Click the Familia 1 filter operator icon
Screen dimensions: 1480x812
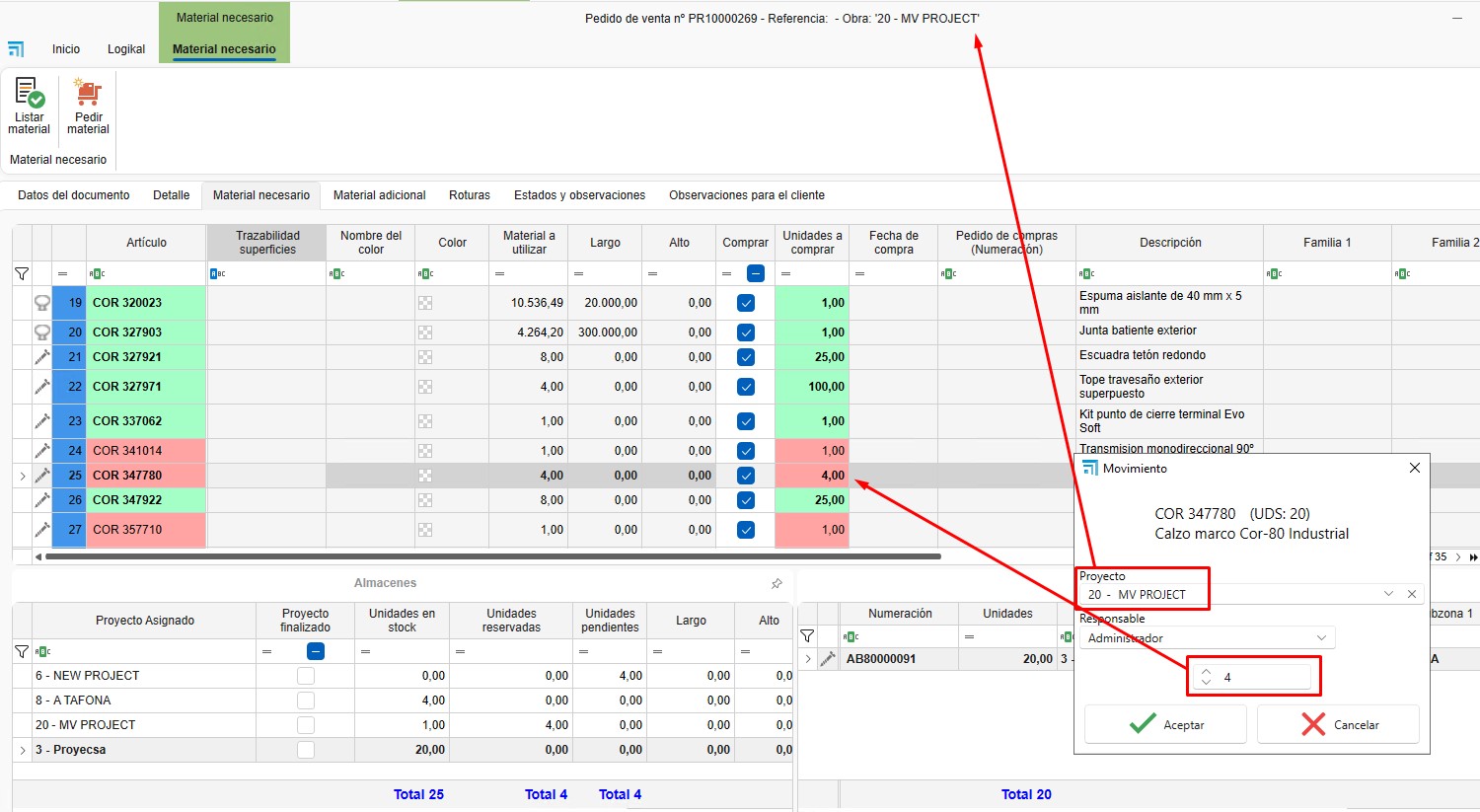1275,273
